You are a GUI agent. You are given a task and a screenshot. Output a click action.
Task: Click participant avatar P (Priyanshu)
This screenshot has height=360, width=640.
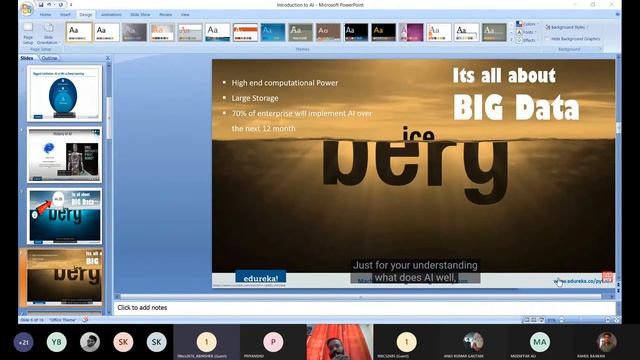pos(273,342)
